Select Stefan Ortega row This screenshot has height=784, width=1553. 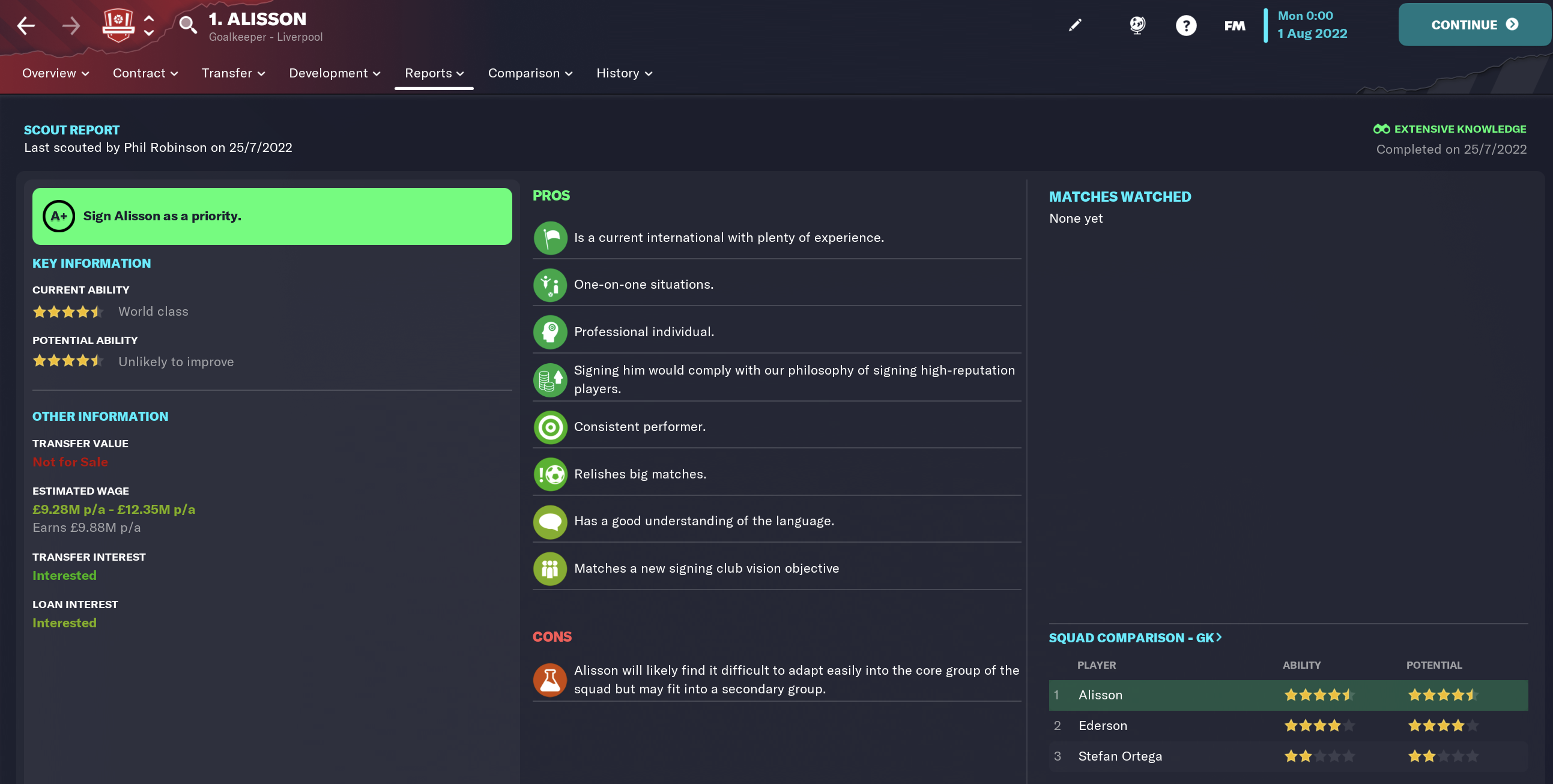coord(1288,756)
